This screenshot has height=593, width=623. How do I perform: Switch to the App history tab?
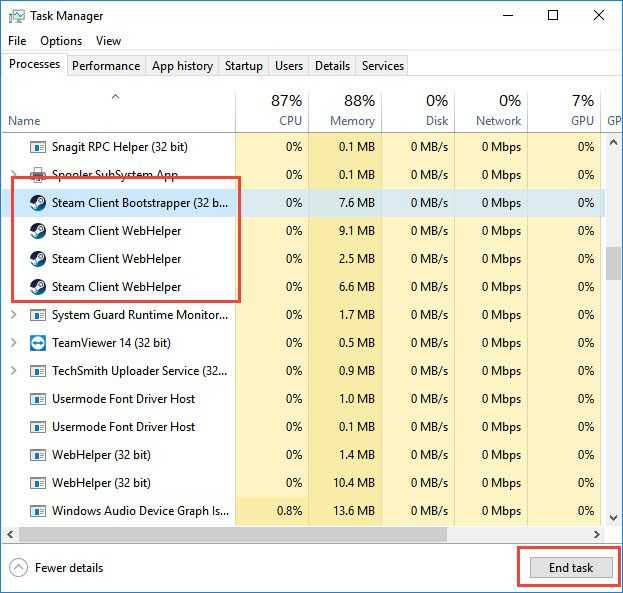182,66
